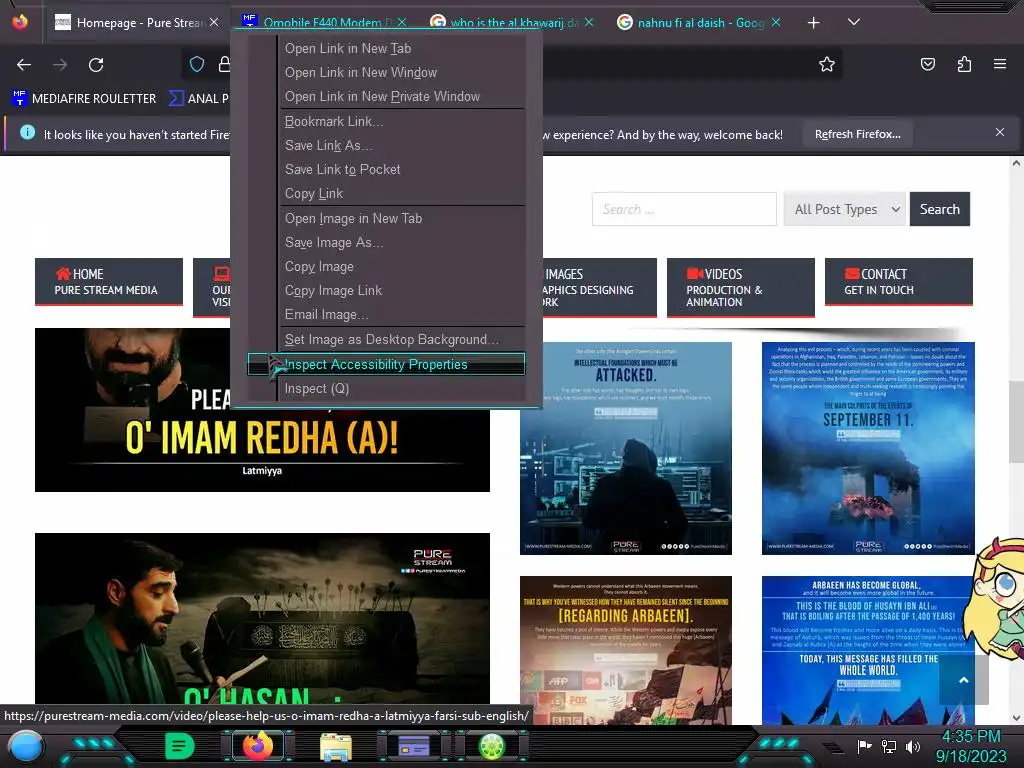Reload the current page
The width and height of the screenshot is (1024, 768).
[96, 65]
